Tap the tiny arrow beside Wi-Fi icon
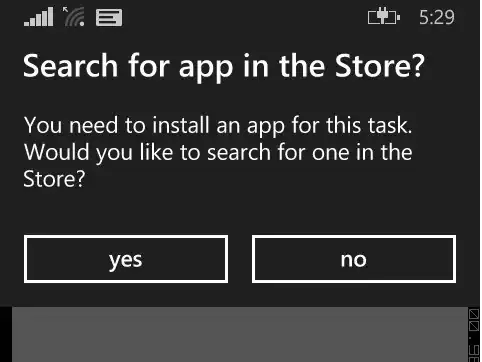Screen dimensions: 482x362 (65, 9)
